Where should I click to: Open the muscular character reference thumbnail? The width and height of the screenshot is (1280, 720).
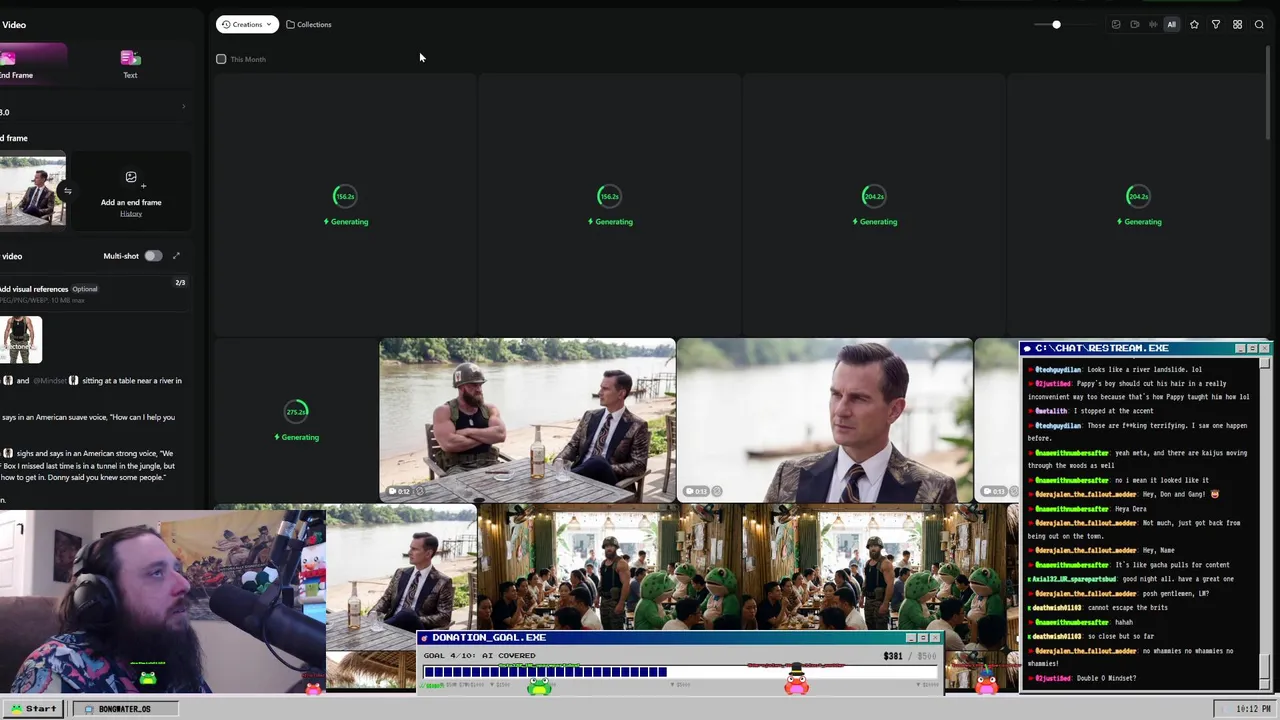(21, 340)
